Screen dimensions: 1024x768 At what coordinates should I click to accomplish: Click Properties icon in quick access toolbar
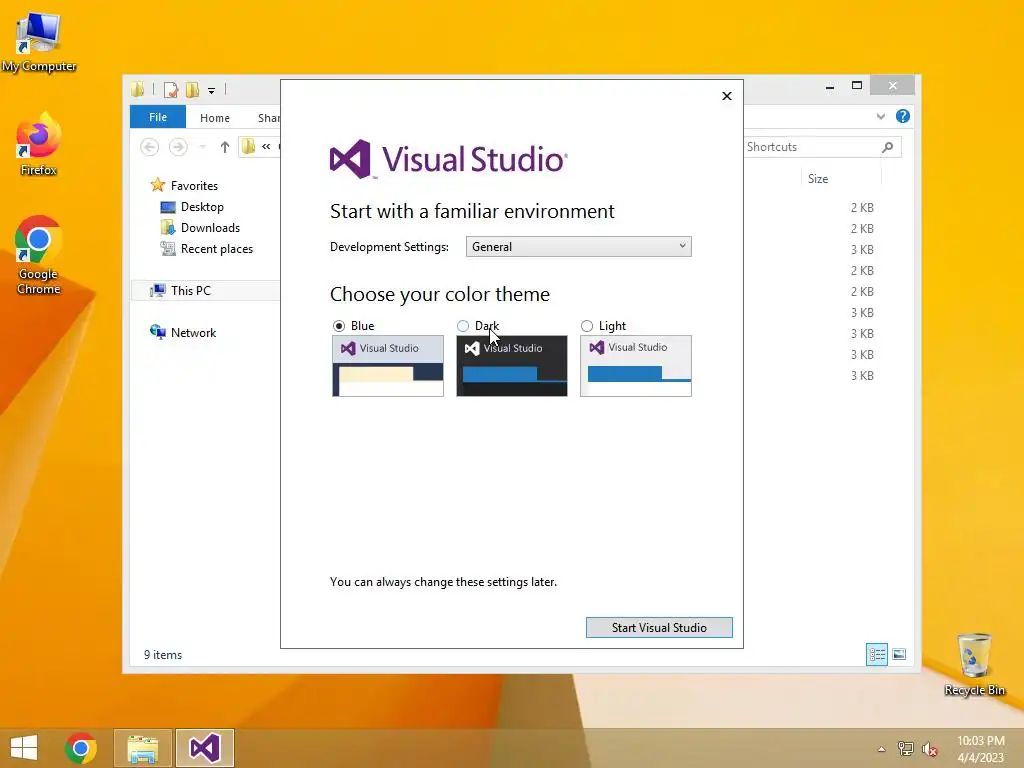tap(171, 89)
